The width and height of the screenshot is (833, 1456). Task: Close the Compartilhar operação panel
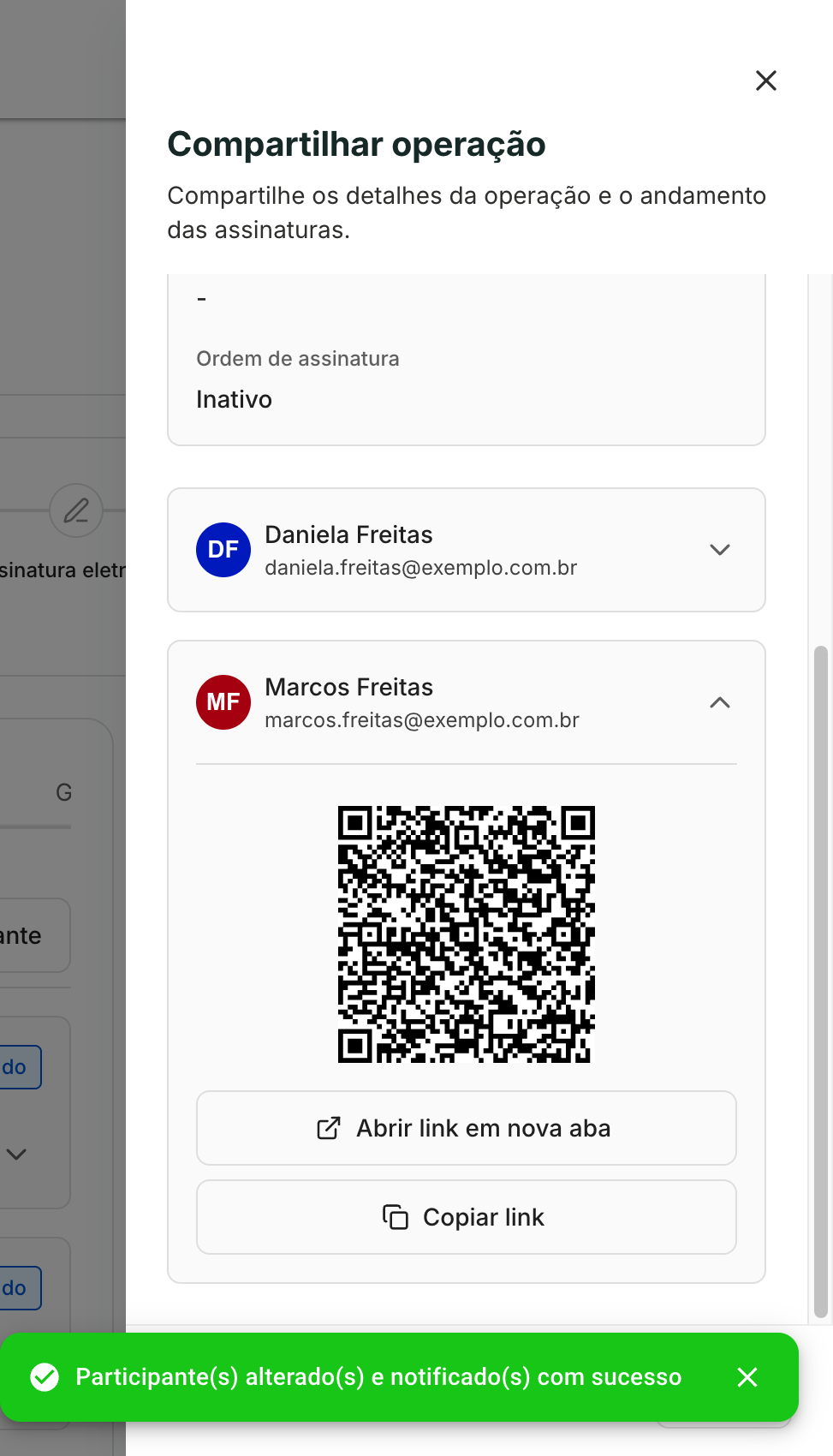point(766,81)
